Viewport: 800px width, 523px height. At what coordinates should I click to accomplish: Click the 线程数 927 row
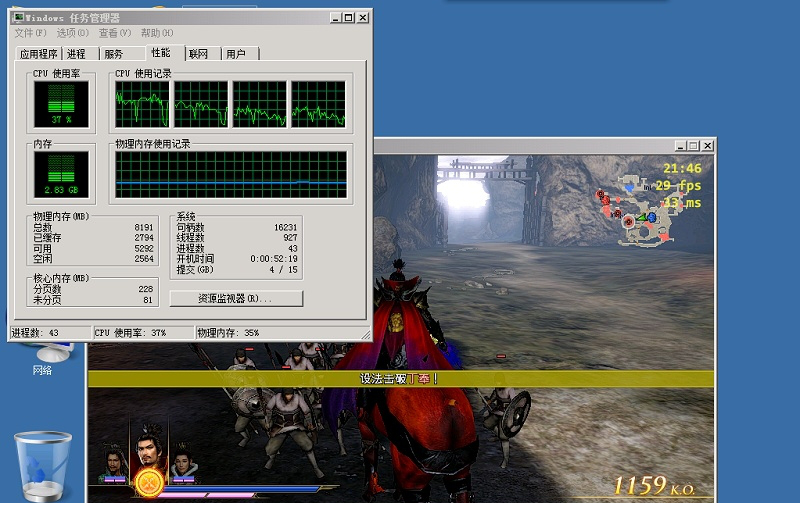[x=237, y=238]
